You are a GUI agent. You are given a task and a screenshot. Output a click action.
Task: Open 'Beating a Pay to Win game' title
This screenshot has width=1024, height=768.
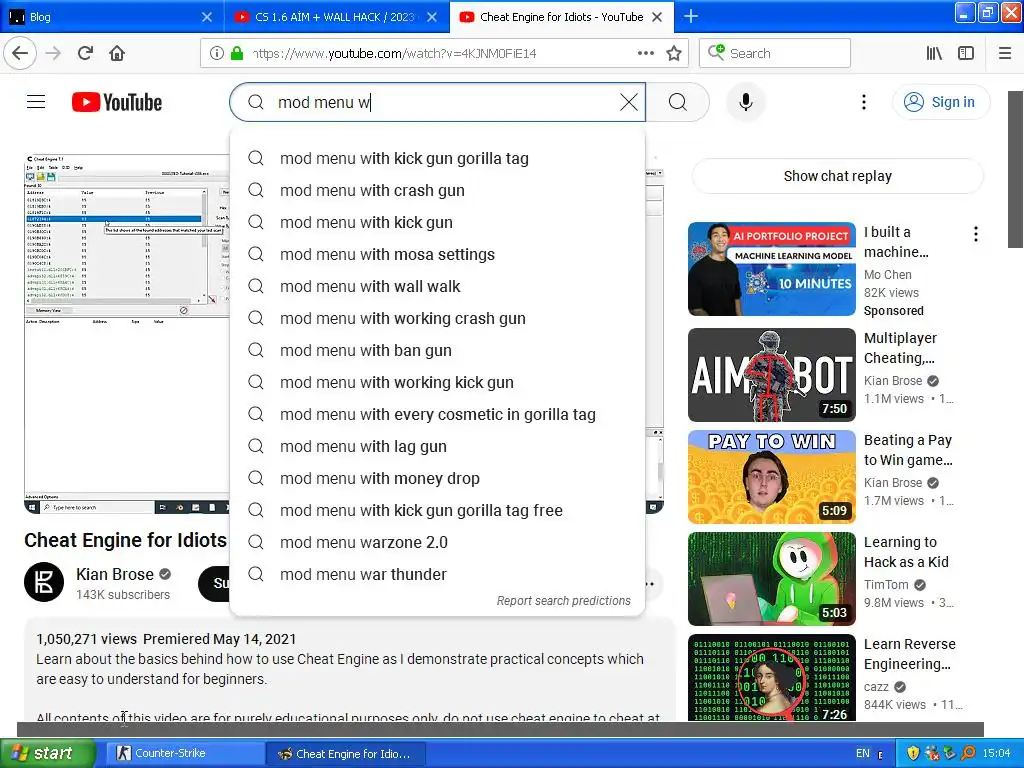(908, 450)
